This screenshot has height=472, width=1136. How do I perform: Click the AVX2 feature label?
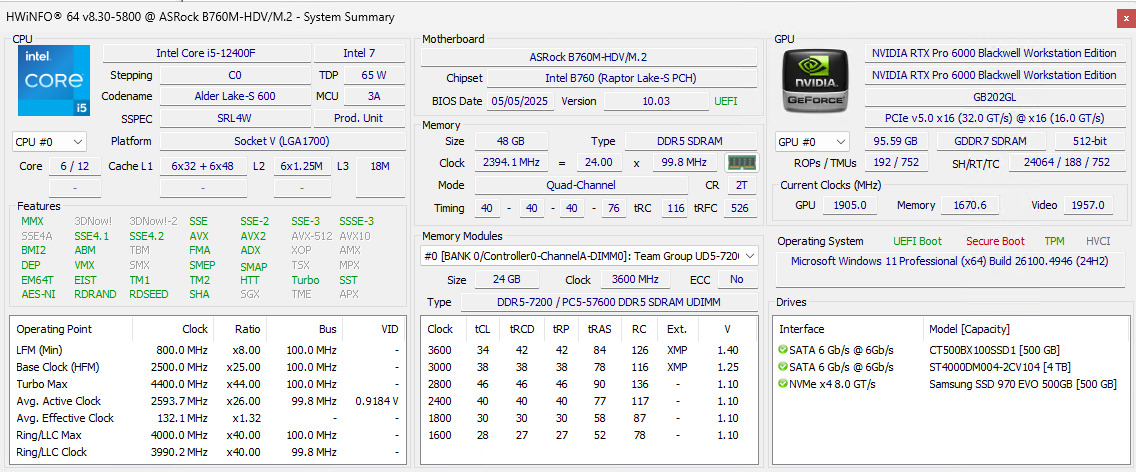(x=253, y=236)
